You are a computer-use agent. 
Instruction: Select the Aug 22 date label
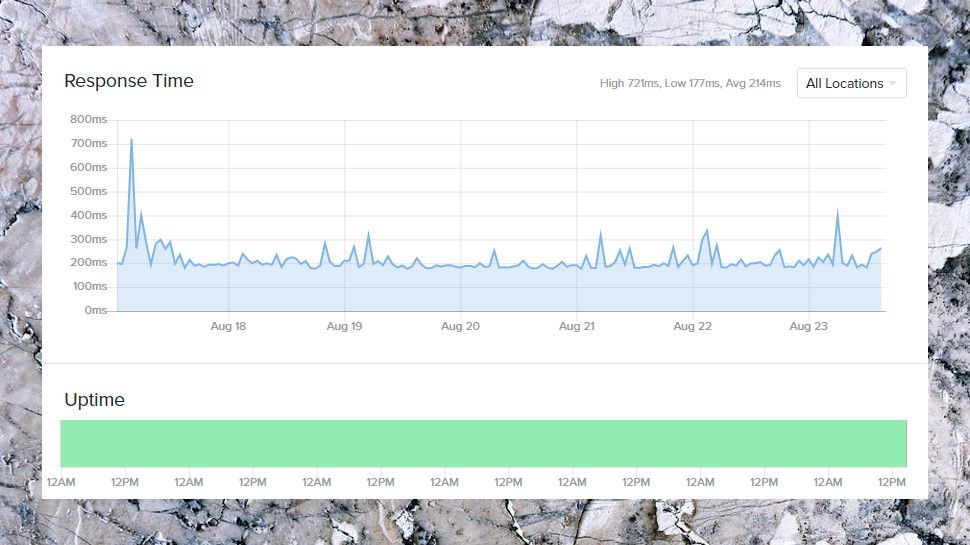click(x=692, y=326)
